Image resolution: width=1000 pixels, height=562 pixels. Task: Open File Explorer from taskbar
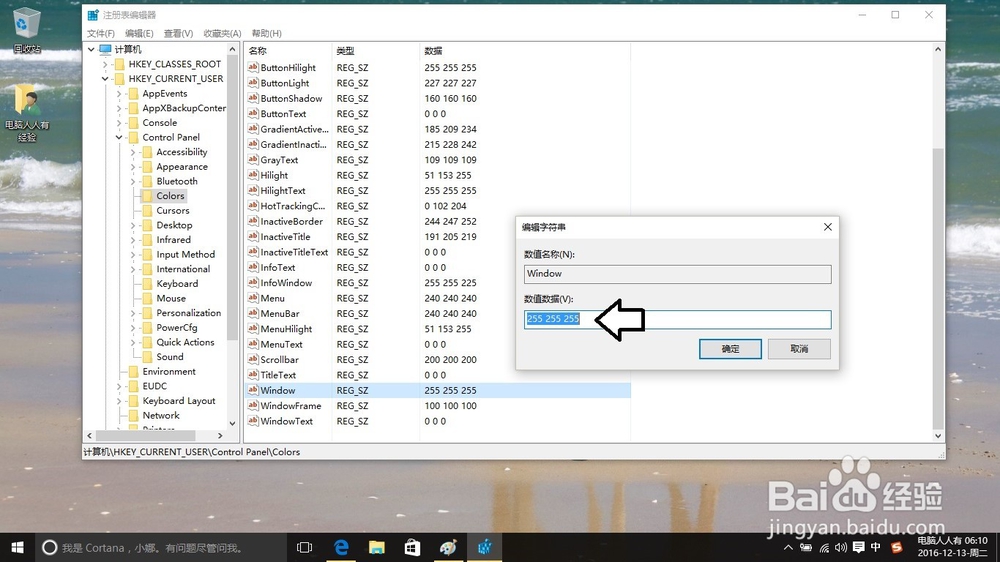tap(377, 547)
